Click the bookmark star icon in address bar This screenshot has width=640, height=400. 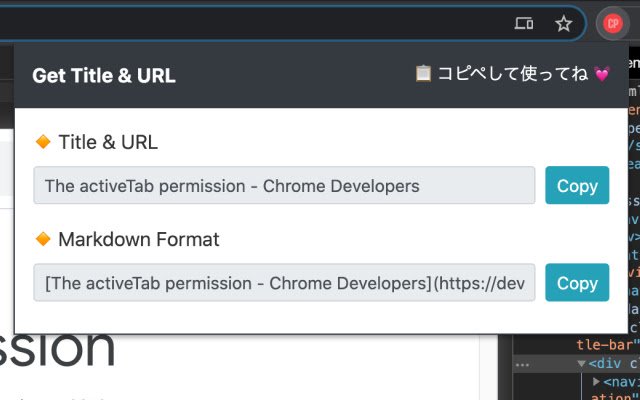tap(564, 24)
